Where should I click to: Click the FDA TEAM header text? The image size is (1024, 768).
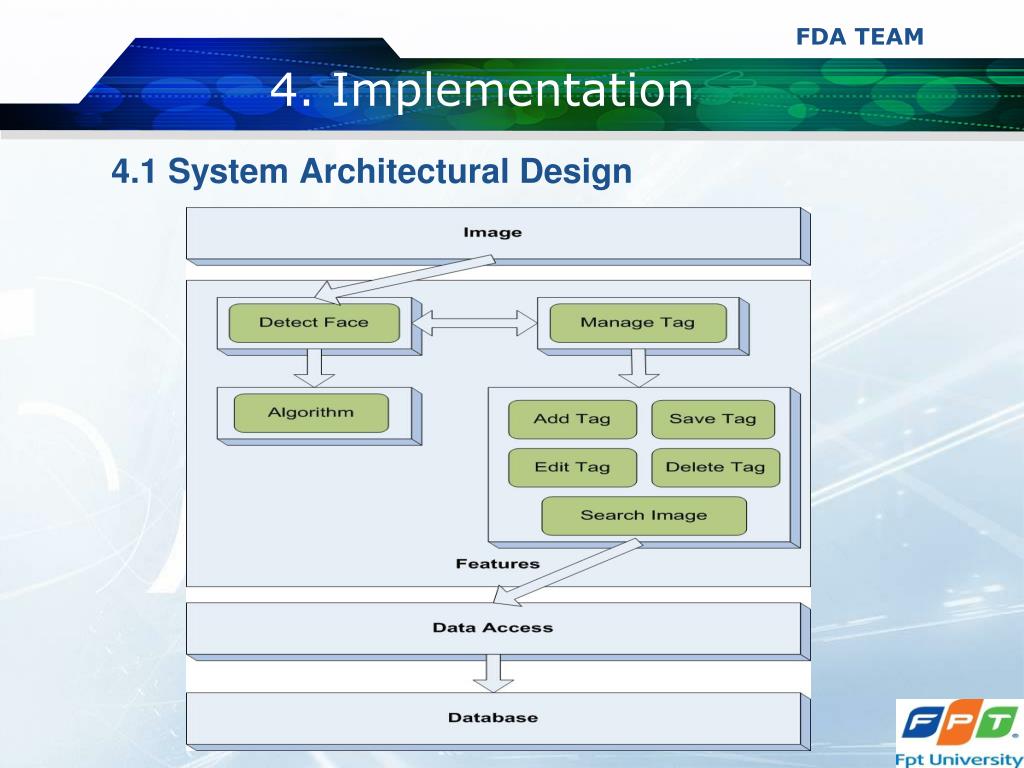[859, 37]
